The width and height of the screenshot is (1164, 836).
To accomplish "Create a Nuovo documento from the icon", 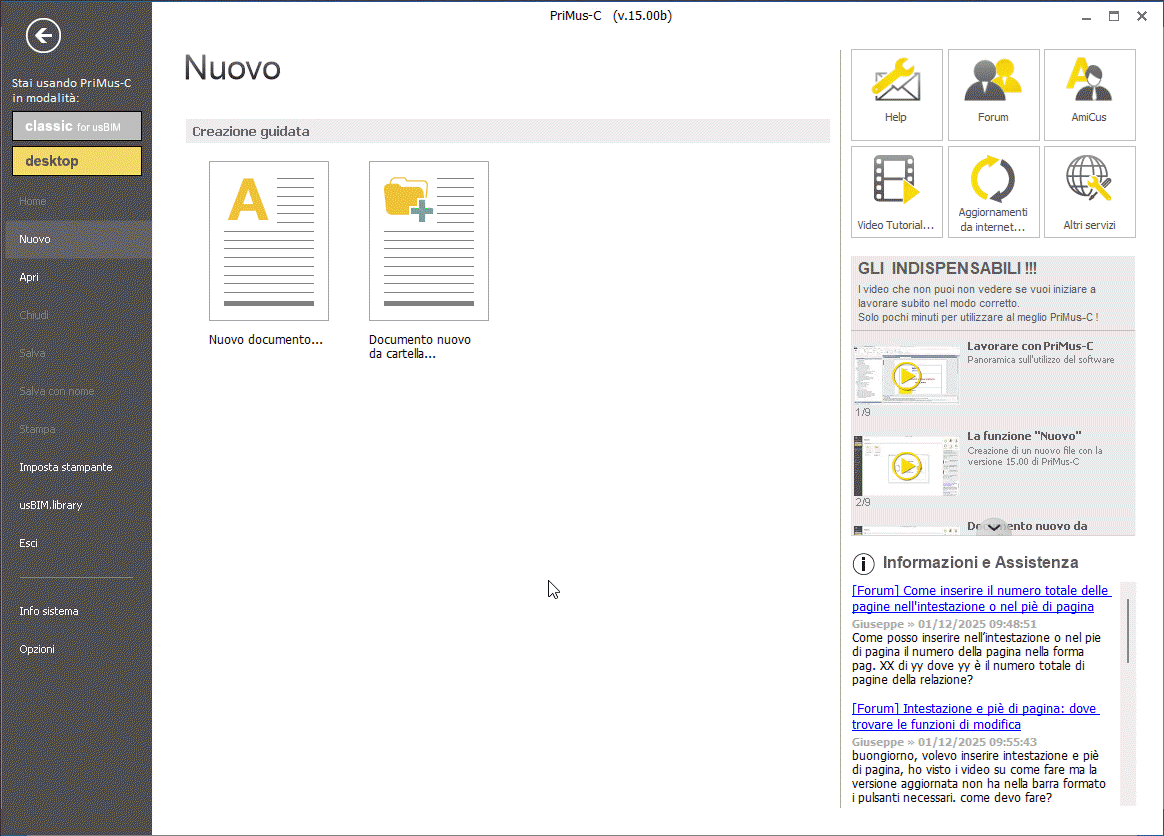I will (x=268, y=241).
